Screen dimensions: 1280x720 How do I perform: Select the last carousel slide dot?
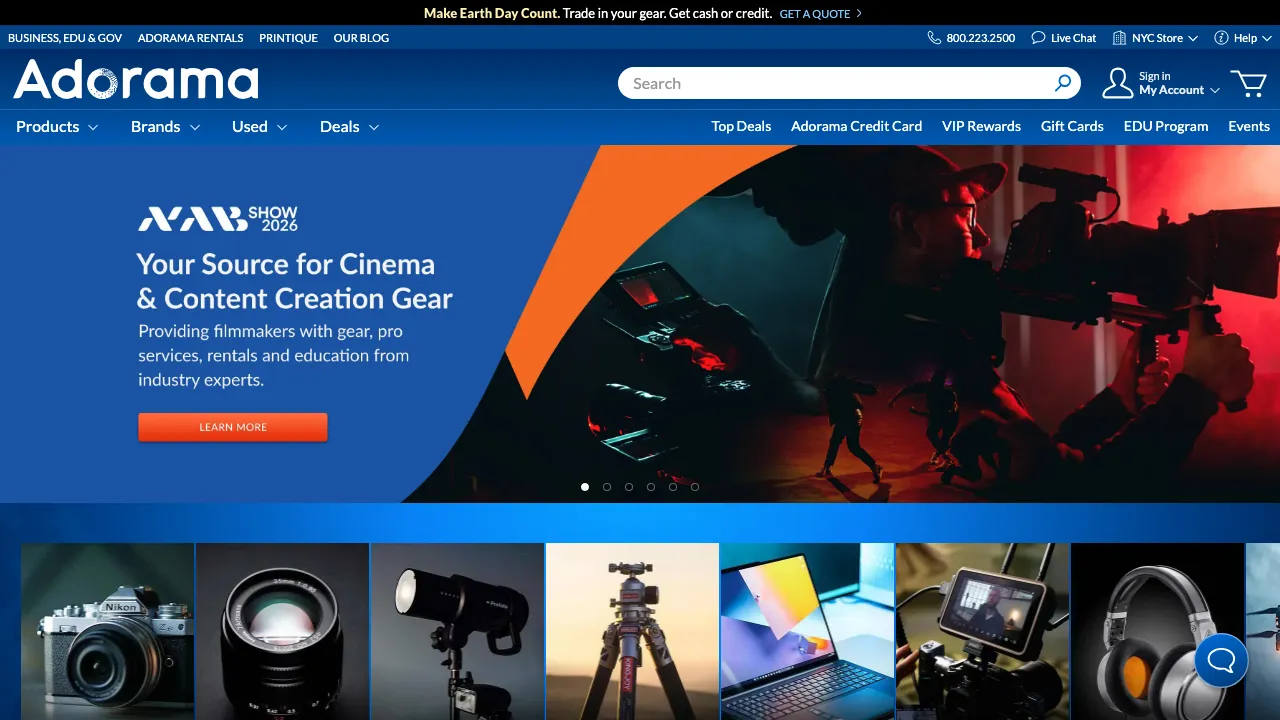click(695, 487)
